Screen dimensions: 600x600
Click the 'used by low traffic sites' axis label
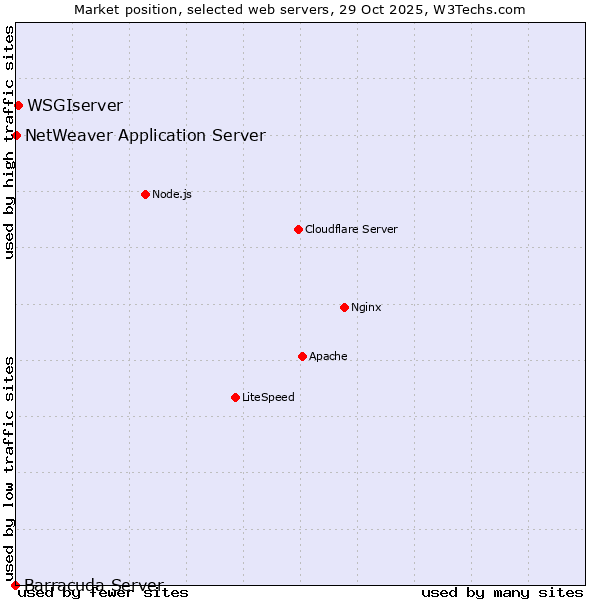(9, 467)
